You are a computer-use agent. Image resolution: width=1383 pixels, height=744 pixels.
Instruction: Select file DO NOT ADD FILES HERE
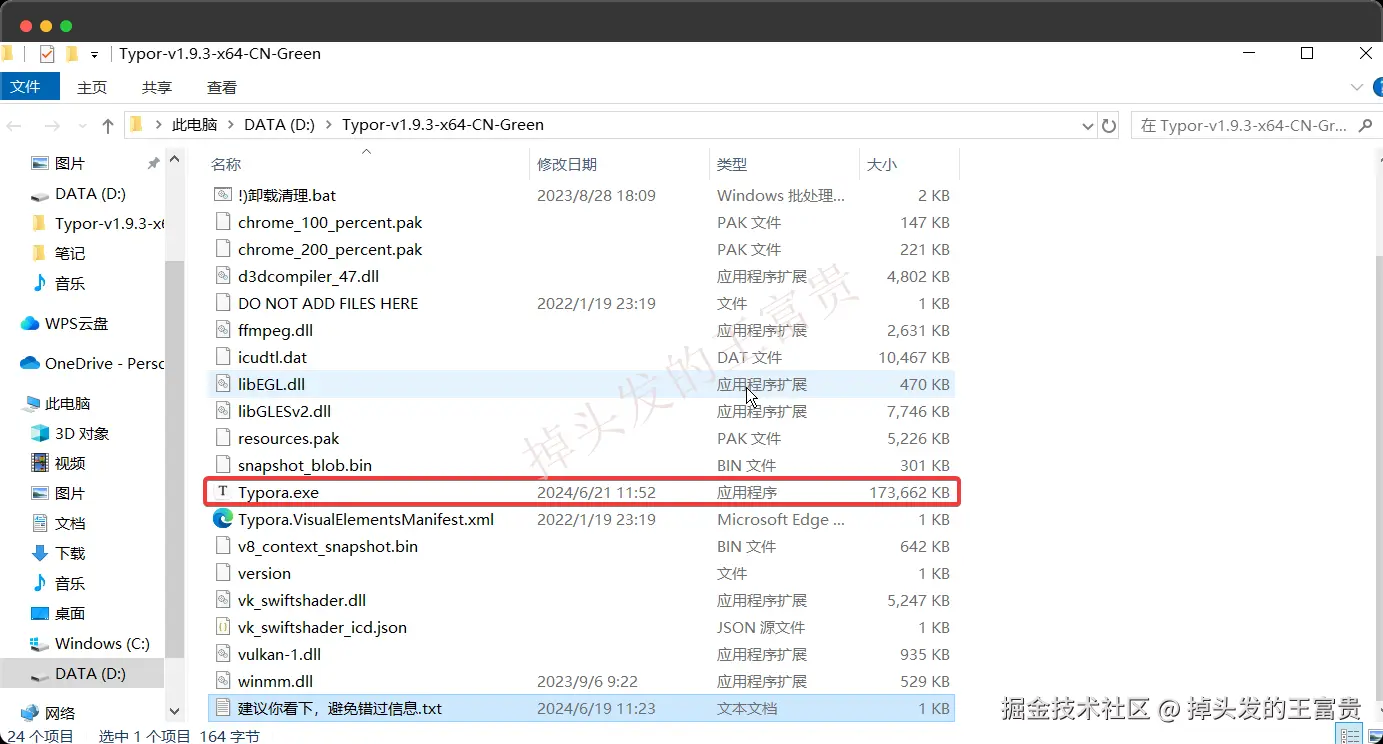coord(328,303)
